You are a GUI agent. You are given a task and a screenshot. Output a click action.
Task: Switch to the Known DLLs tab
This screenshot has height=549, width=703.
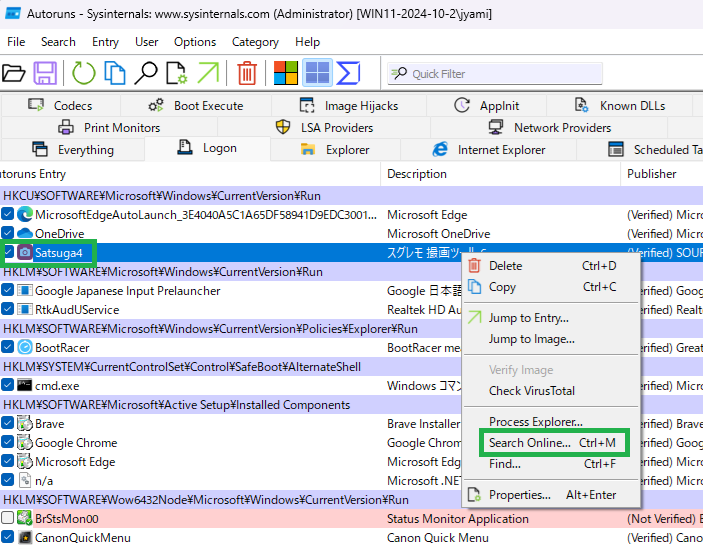[620, 106]
